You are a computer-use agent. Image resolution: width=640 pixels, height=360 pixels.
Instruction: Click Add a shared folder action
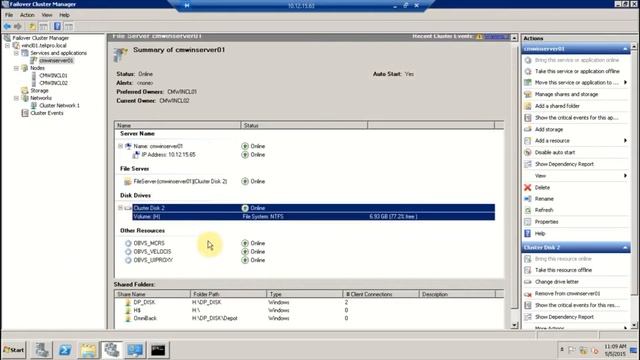click(557, 106)
